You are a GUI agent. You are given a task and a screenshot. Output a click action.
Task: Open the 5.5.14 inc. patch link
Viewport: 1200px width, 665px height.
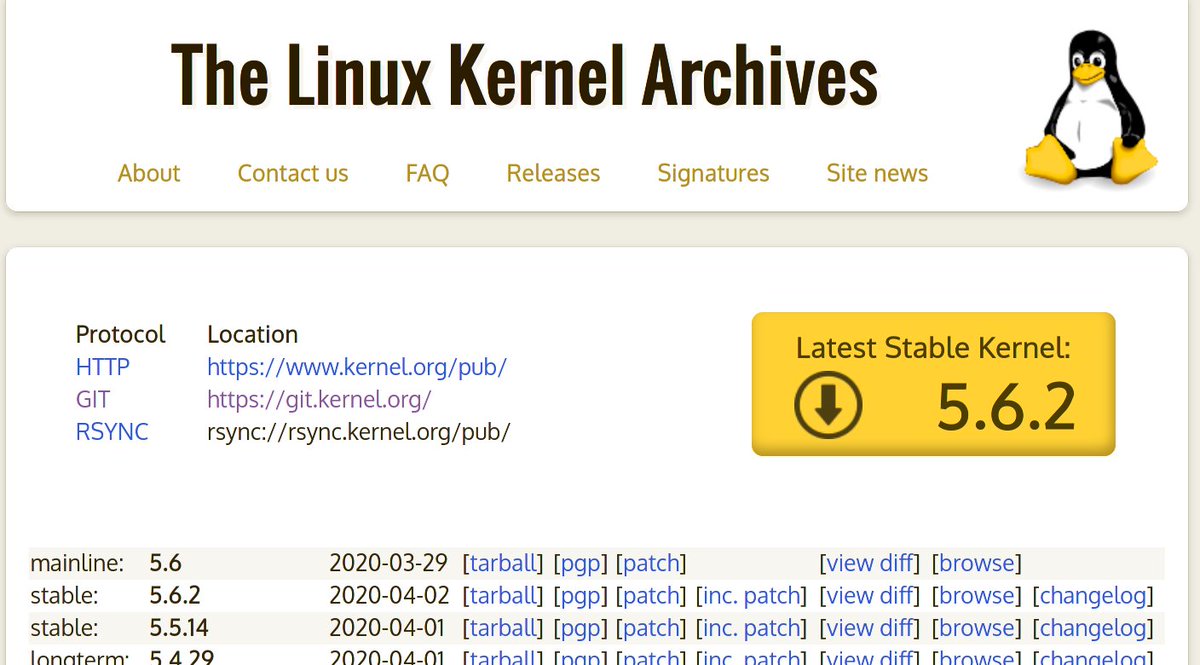(752, 628)
